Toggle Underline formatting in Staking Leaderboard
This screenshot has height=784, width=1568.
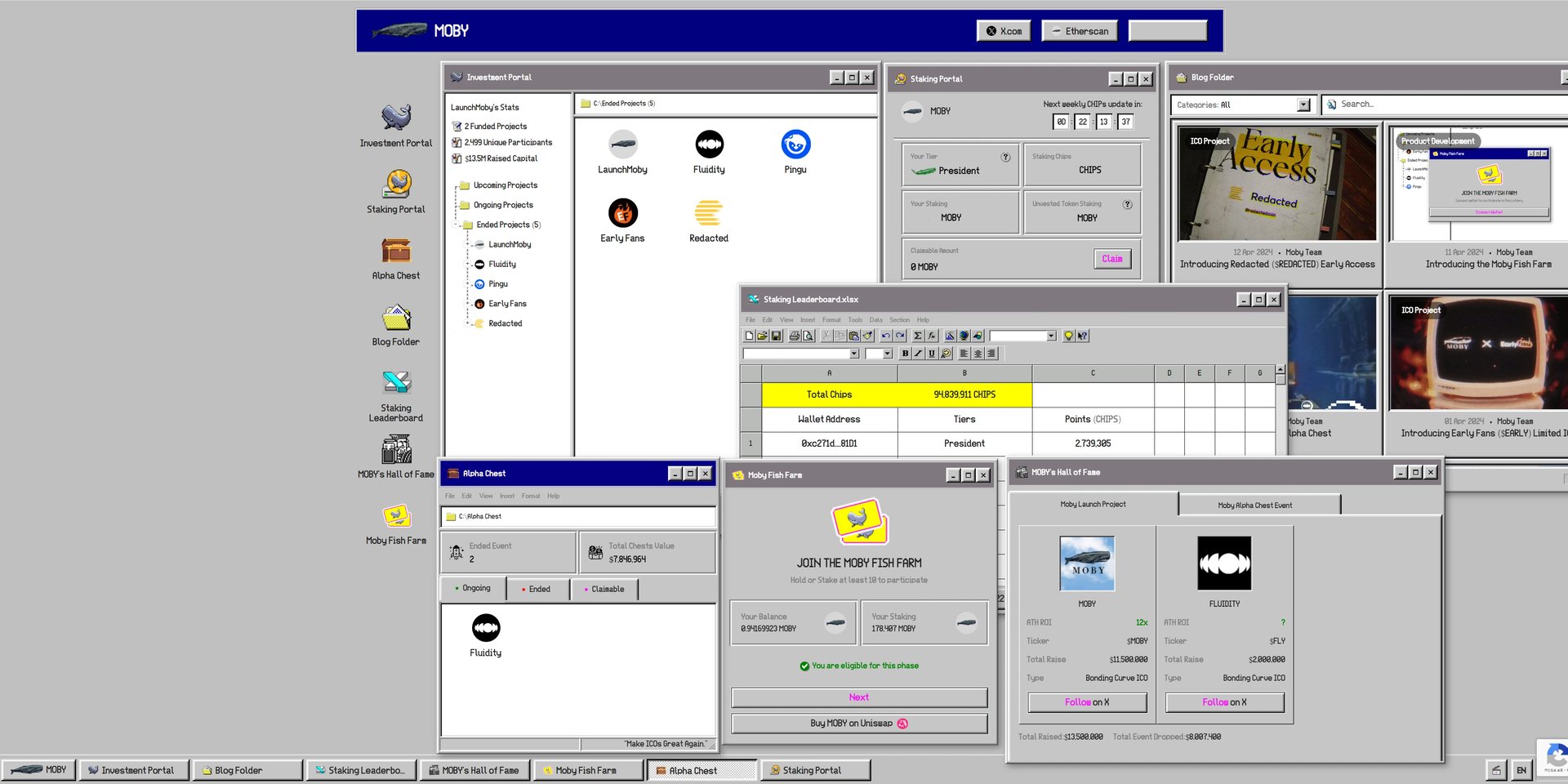coord(932,354)
